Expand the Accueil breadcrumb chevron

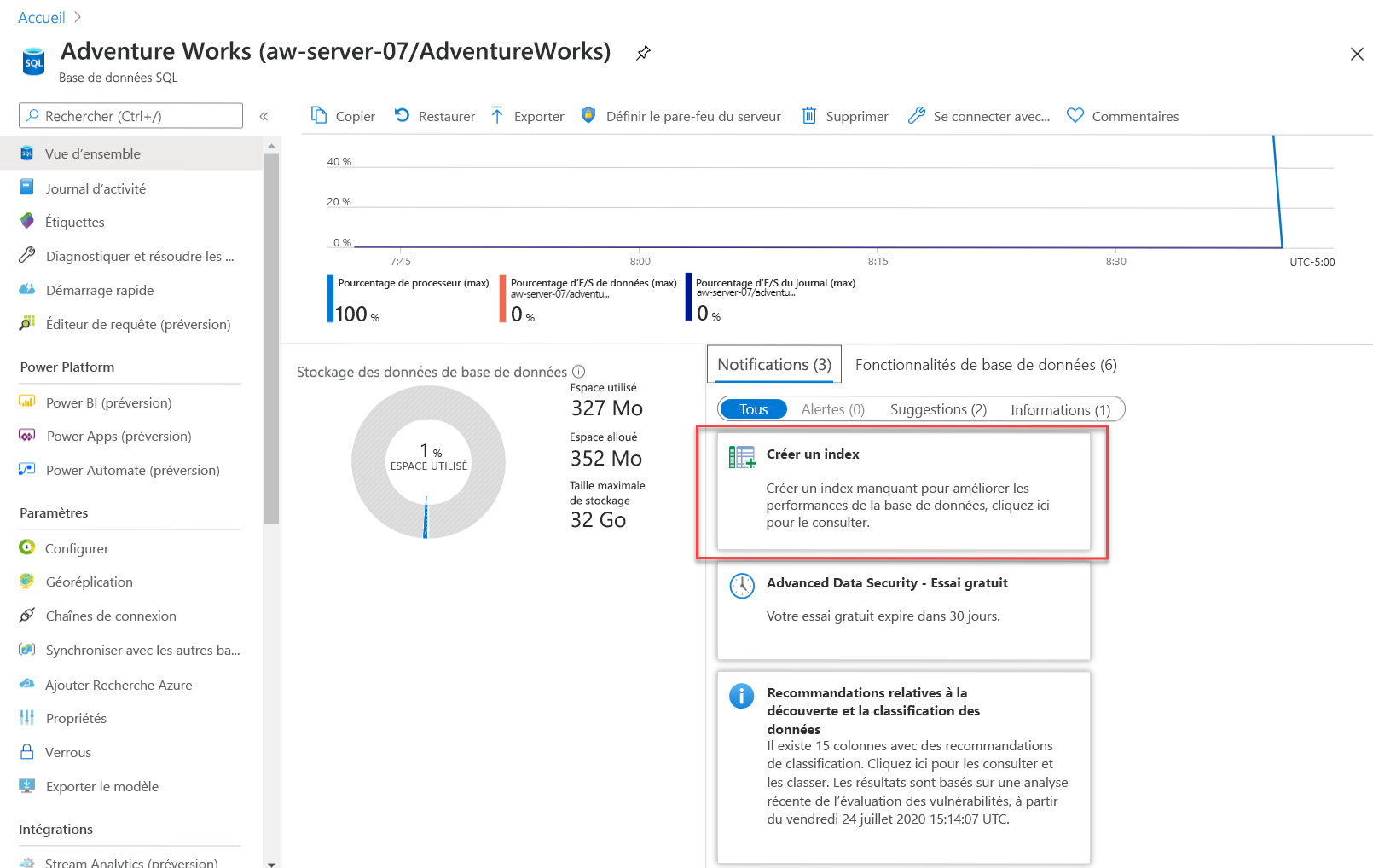click(78, 17)
